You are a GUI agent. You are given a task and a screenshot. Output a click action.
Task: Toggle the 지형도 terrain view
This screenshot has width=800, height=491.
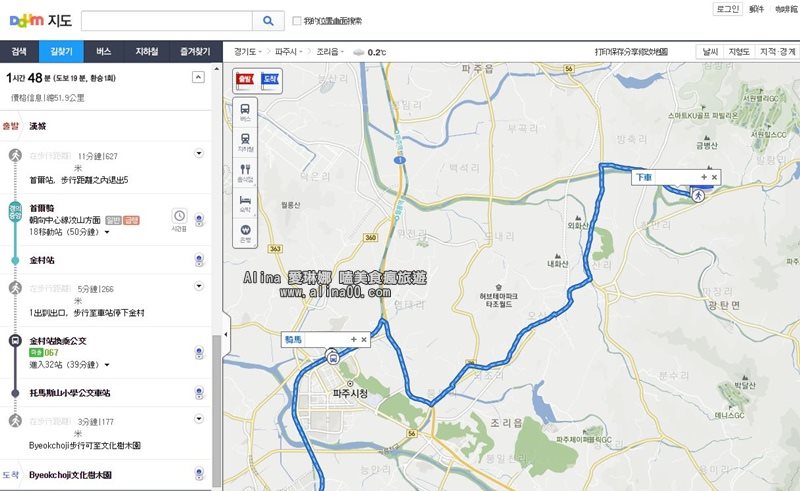coord(739,52)
